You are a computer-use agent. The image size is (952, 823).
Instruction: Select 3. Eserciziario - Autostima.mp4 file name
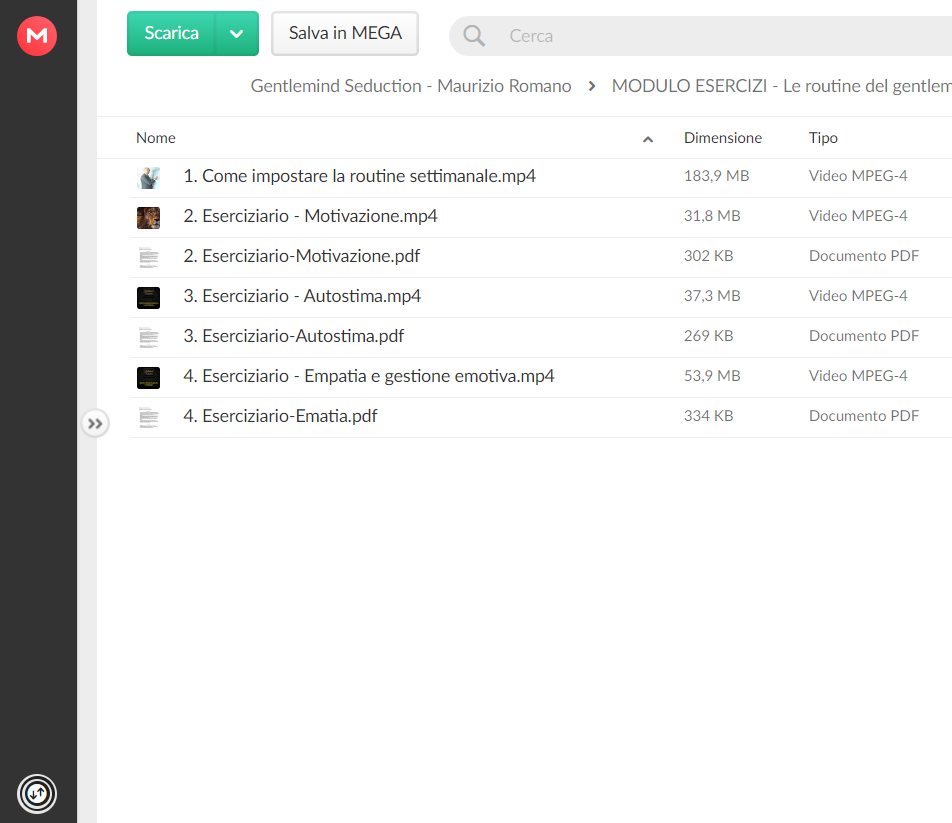[x=302, y=296]
